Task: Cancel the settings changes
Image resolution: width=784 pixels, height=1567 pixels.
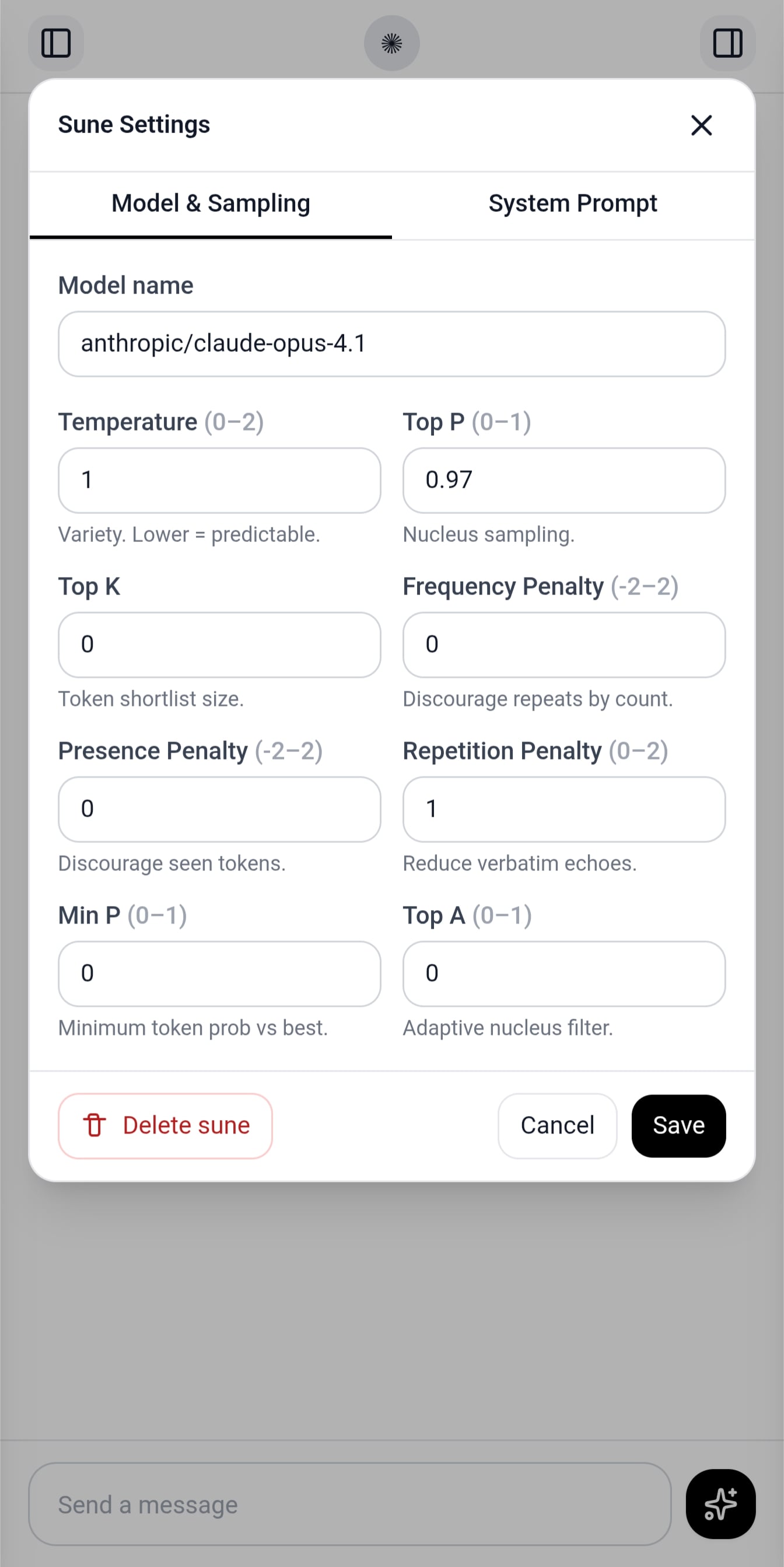Action: [x=557, y=1125]
